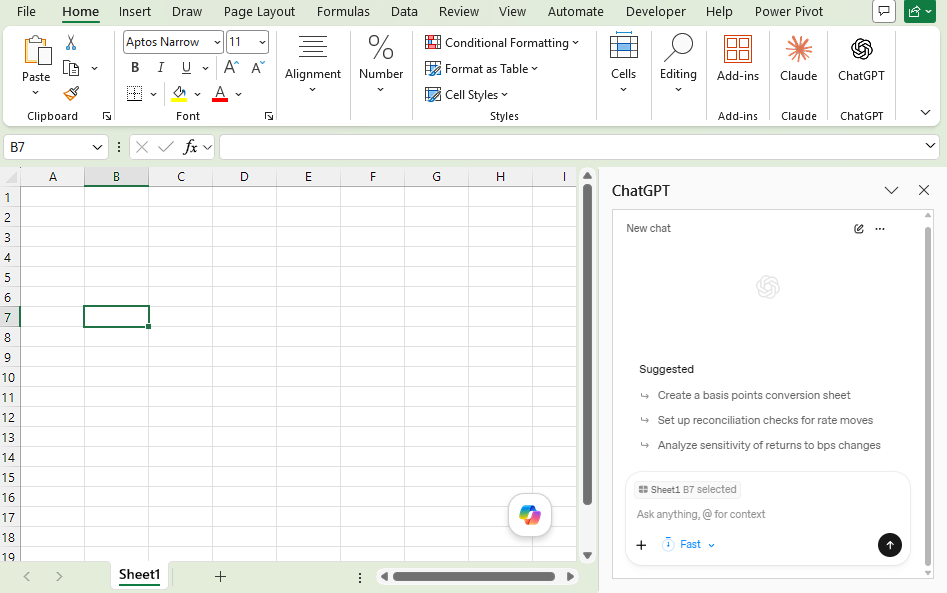Select column D header
The height and width of the screenshot is (593, 947).
(244, 176)
